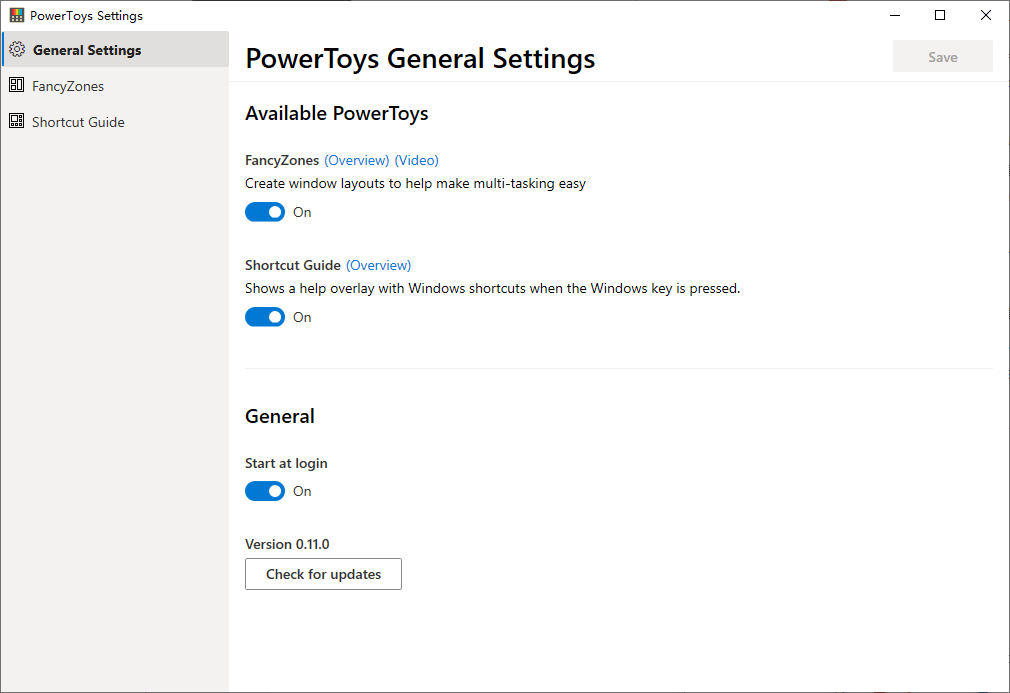The width and height of the screenshot is (1010, 693).
Task: Open the FancyZones Overview link
Action: pyautogui.click(x=357, y=160)
